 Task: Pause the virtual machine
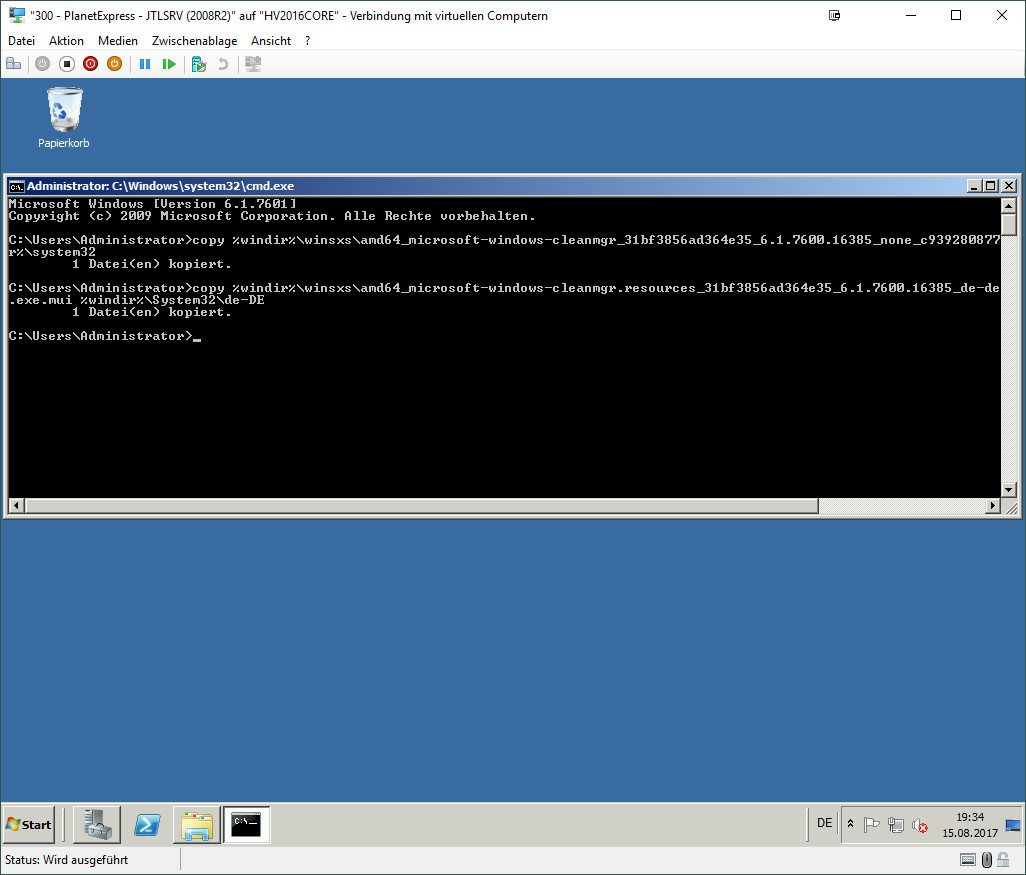click(145, 64)
